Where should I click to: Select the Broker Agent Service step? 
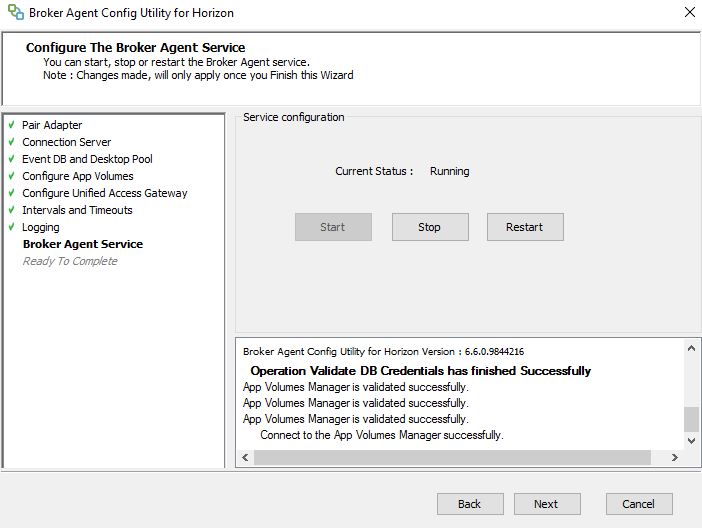pyautogui.click(x=83, y=244)
